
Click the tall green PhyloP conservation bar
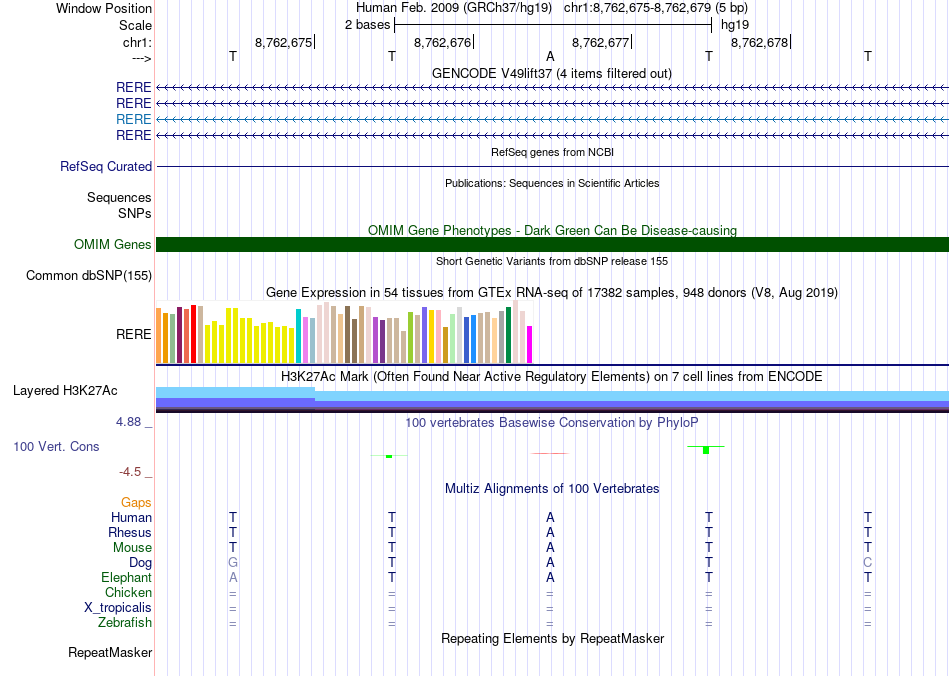[706, 450]
